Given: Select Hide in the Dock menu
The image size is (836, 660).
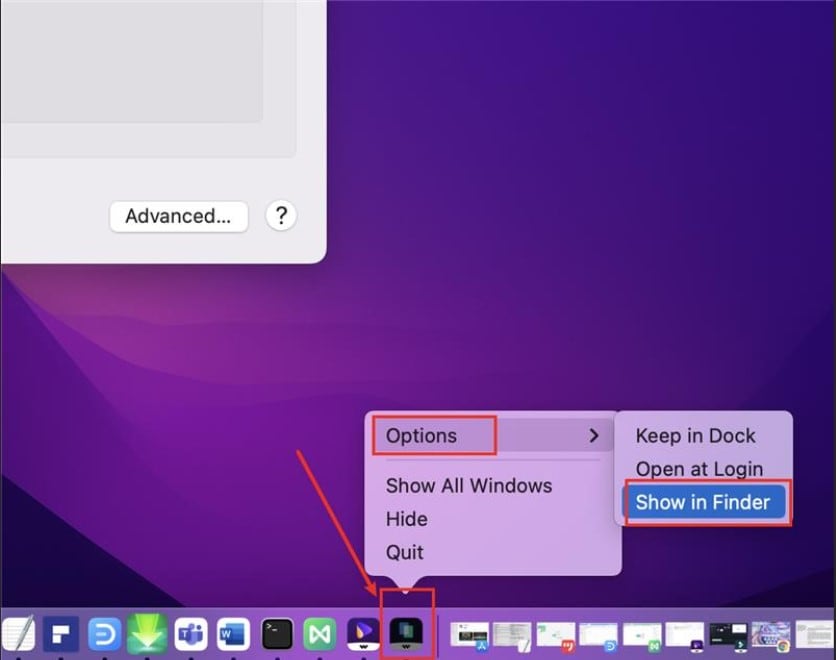Looking at the screenshot, I should coord(407,519).
